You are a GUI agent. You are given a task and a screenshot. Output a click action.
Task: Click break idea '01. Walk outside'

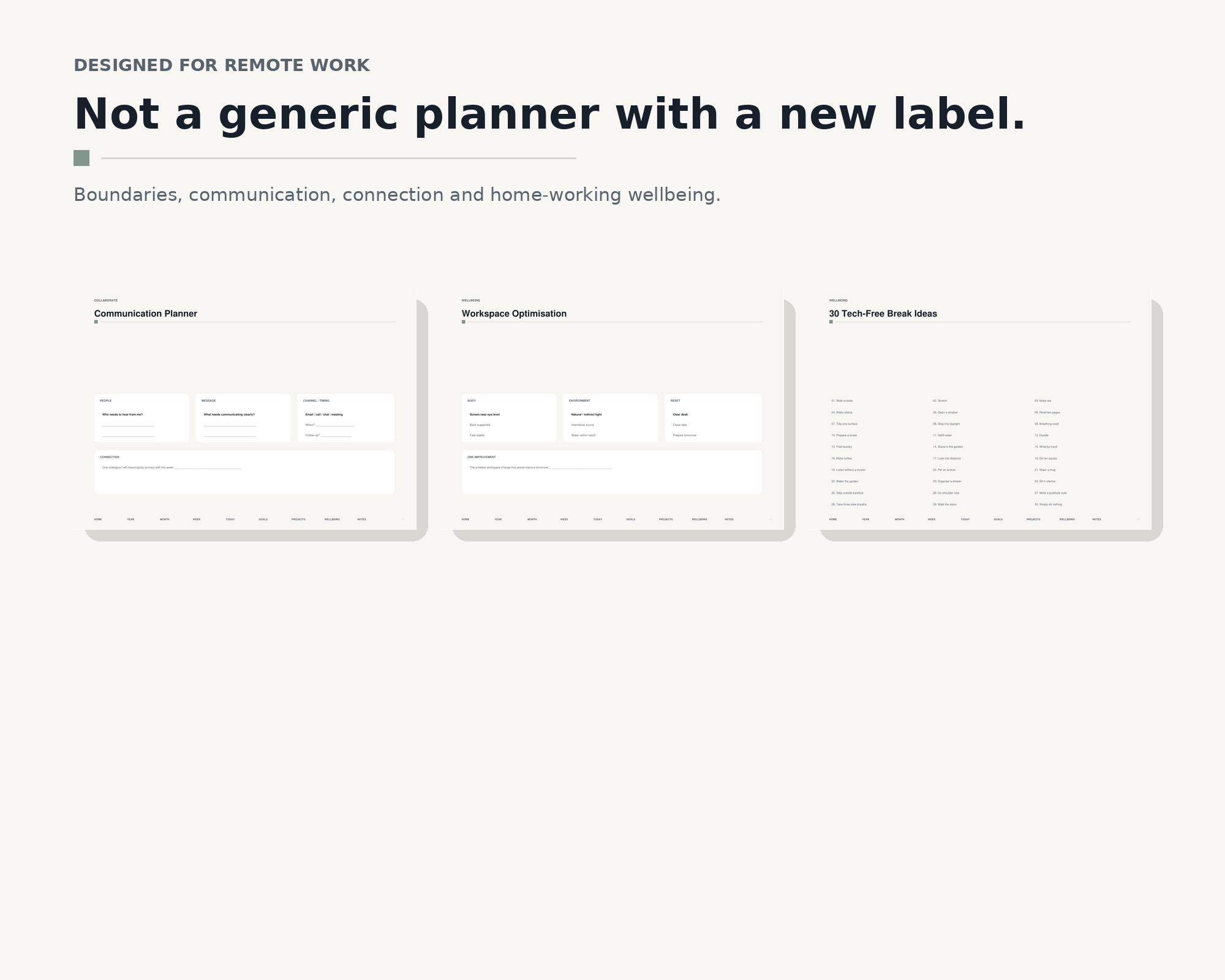coord(842,401)
